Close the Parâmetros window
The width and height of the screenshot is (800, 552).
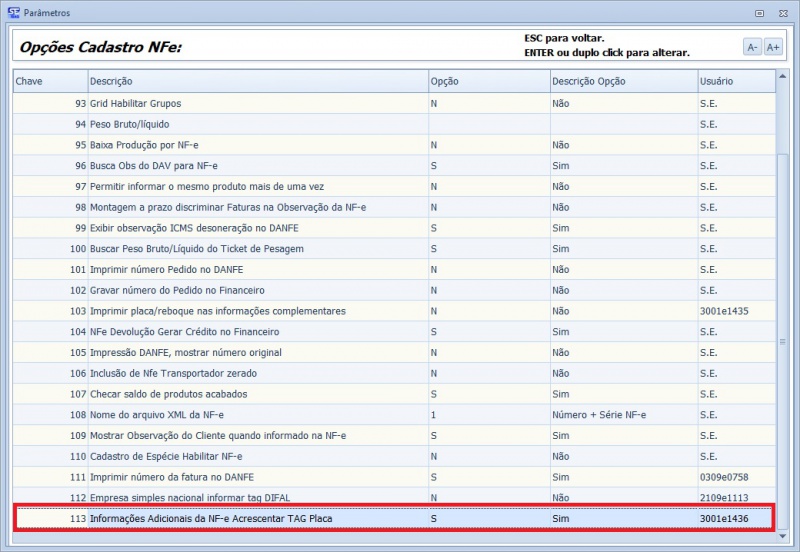point(783,13)
